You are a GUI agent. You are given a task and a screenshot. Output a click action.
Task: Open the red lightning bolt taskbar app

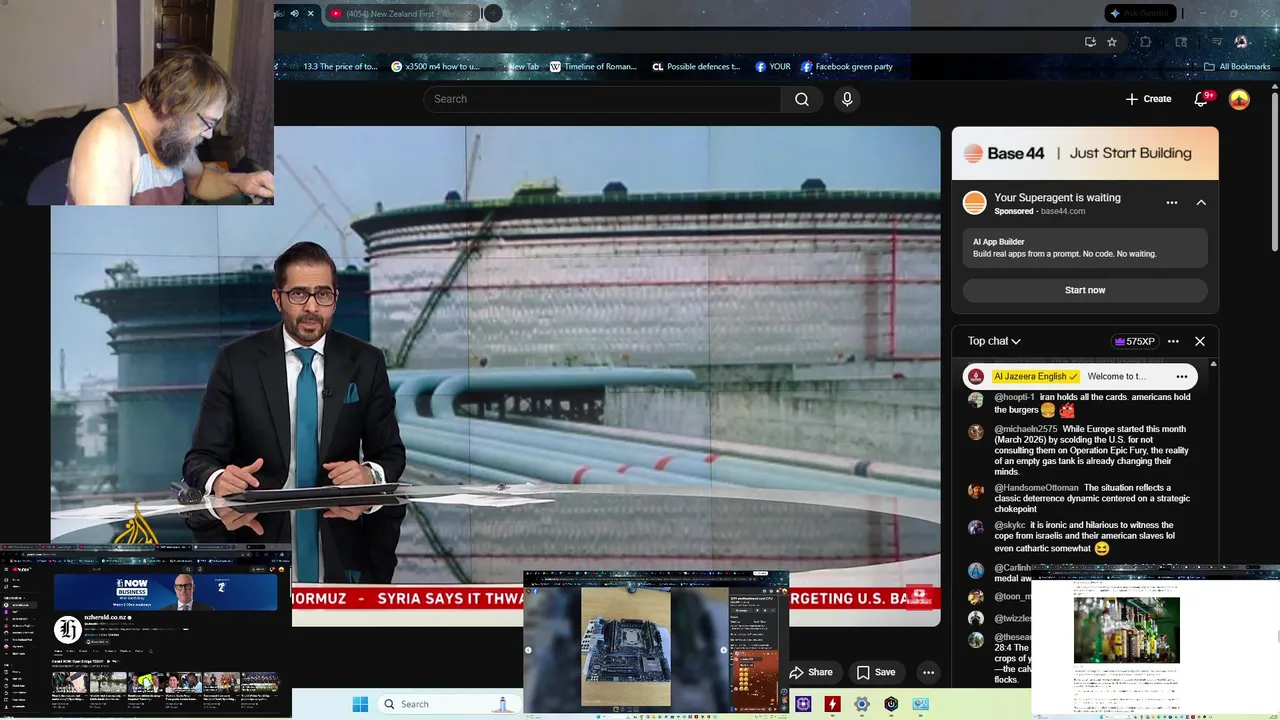832,704
